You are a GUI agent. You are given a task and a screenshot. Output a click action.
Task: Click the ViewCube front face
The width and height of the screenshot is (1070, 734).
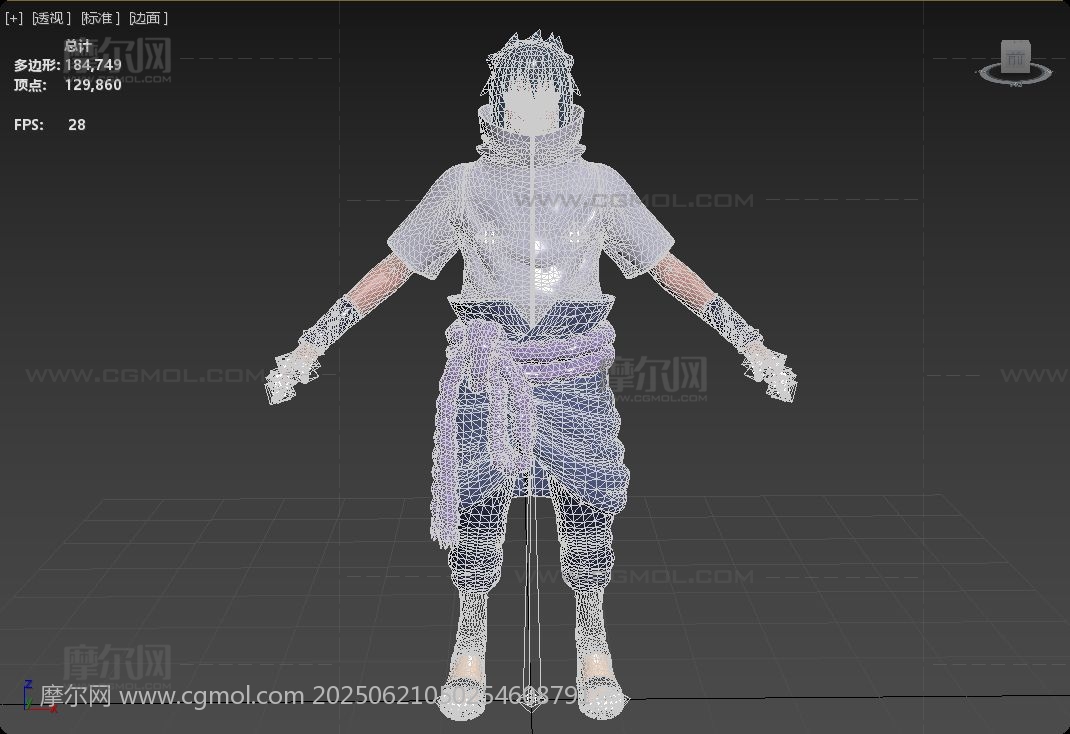tap(1015, 58)
